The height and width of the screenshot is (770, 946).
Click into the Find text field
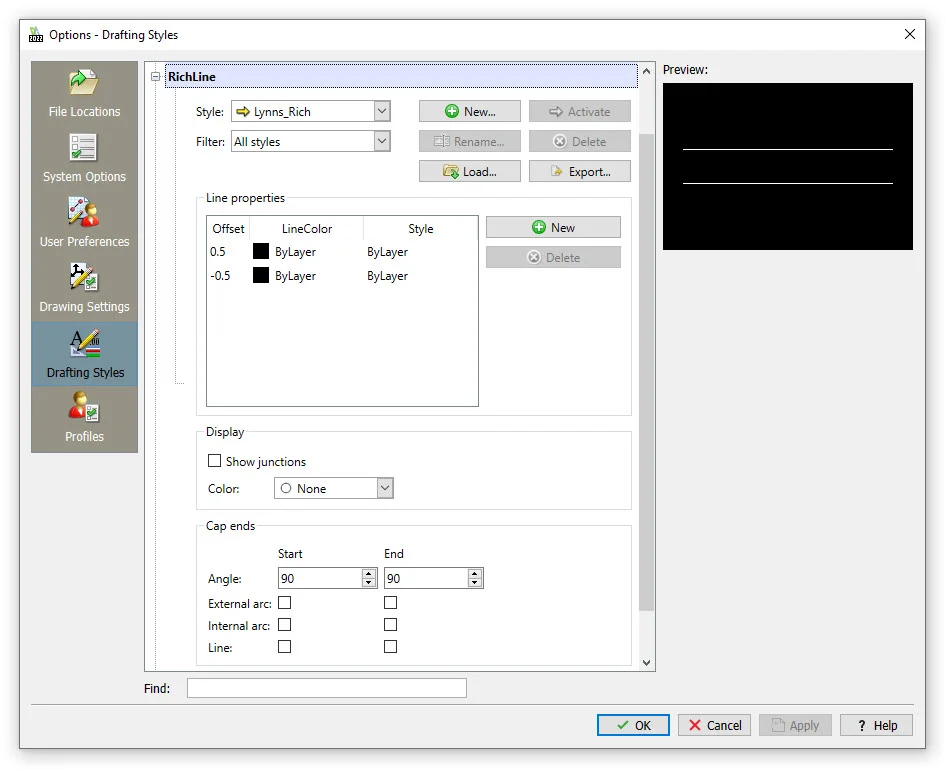coord(326,688)
